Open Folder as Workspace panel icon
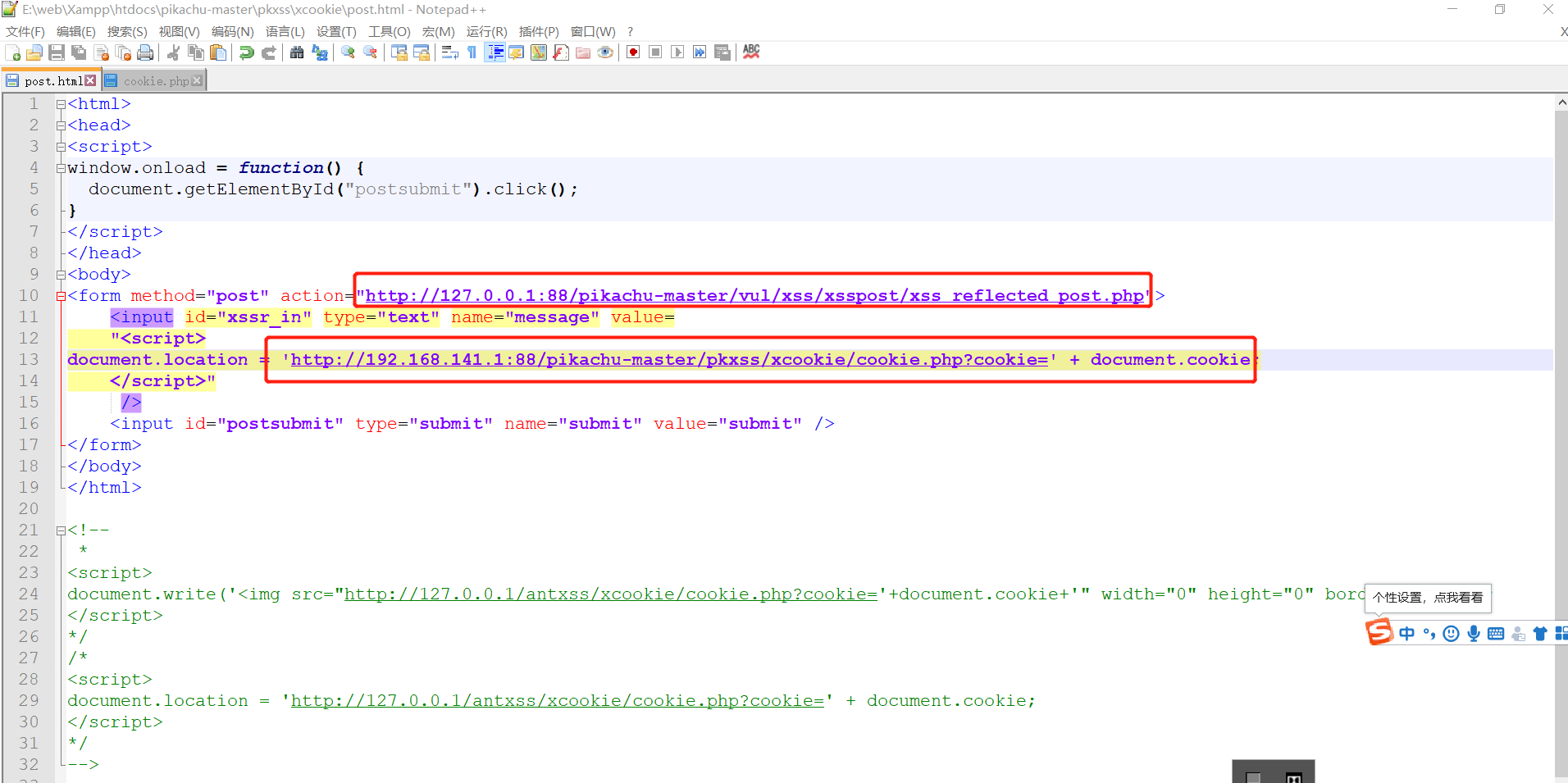Image resolution: width=1568 pixels, height=783 pixels. click(583, 52)
